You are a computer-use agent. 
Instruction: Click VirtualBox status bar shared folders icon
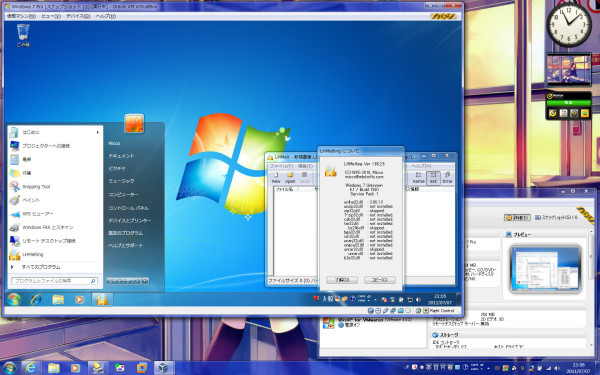(x=401, y=311)
